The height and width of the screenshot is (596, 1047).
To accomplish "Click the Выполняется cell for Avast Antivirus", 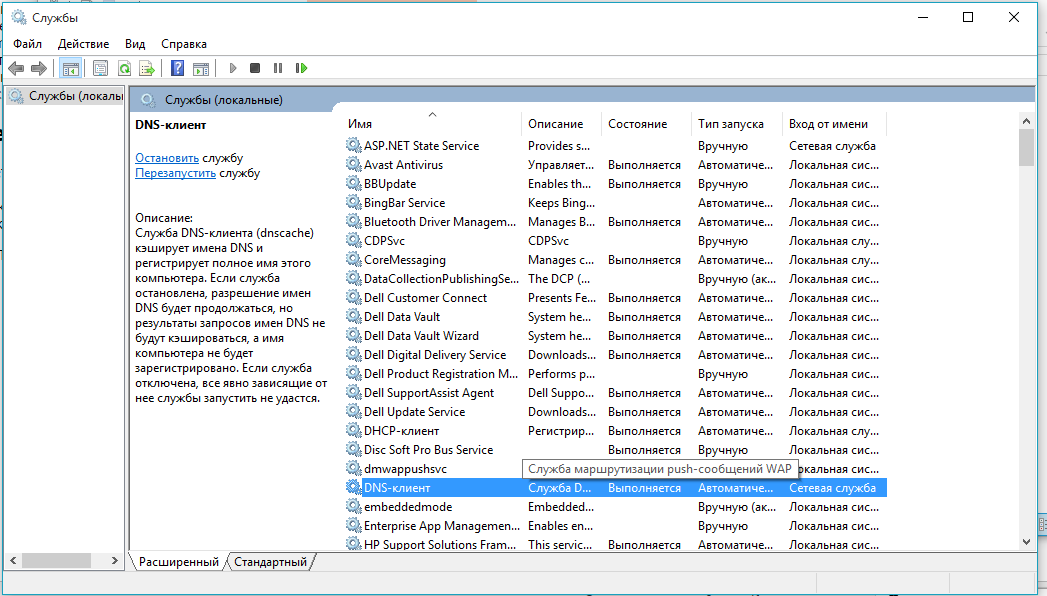I will click(x=644, y=164).
